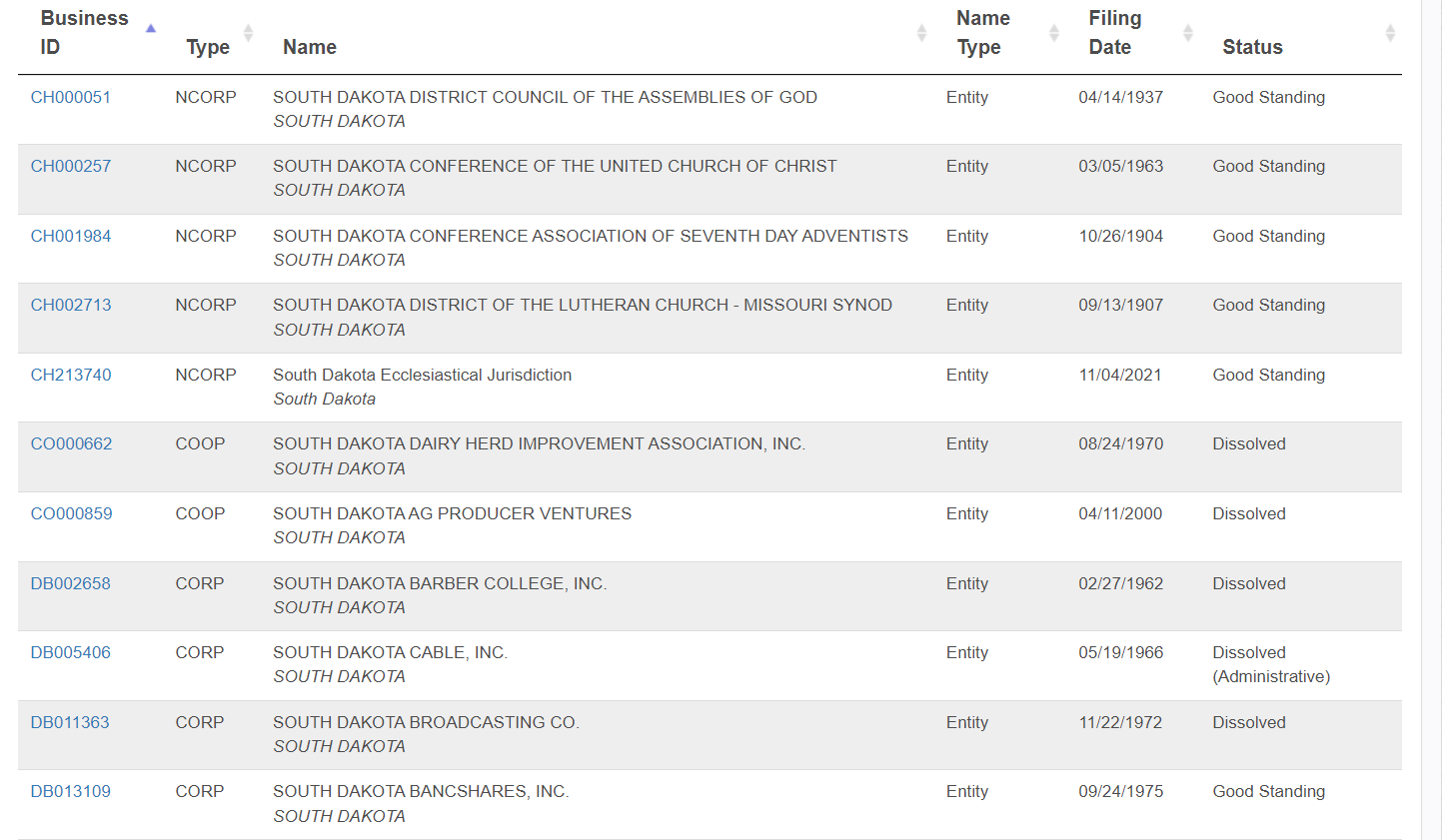Click the Name column sort arrows

[x=921, y=33]
